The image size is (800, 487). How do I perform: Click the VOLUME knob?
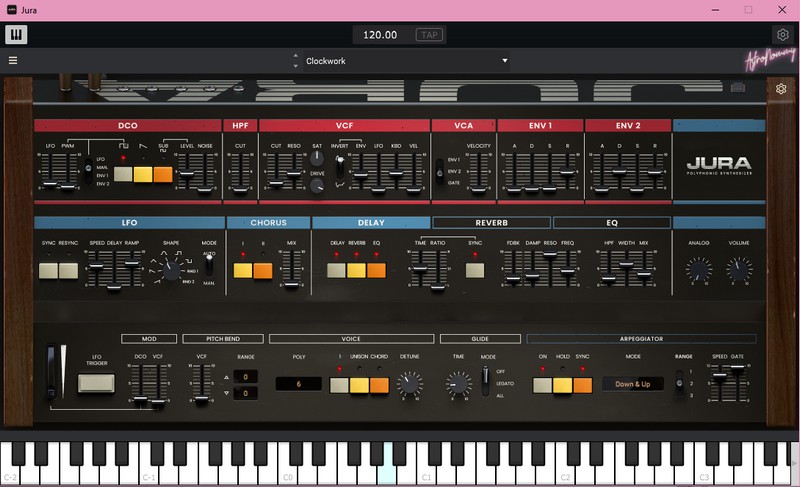(738, 270)
